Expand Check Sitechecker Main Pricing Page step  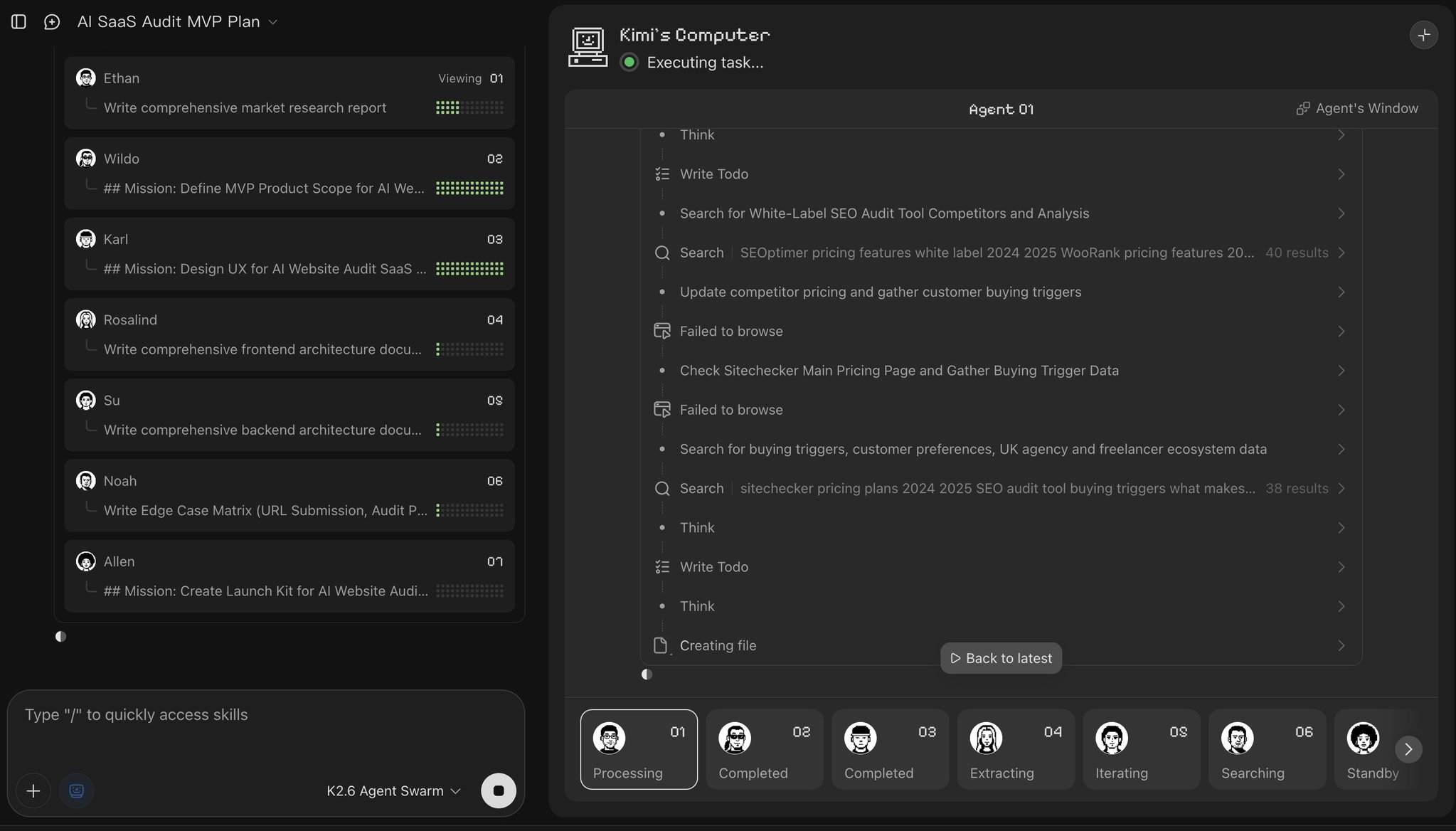[x=1001, y=370]
